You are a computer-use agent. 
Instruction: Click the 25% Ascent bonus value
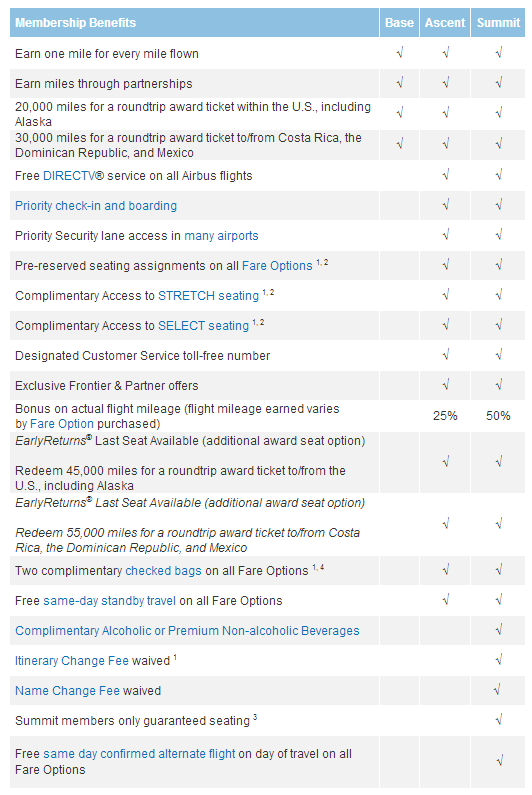[x=445, y=416]
